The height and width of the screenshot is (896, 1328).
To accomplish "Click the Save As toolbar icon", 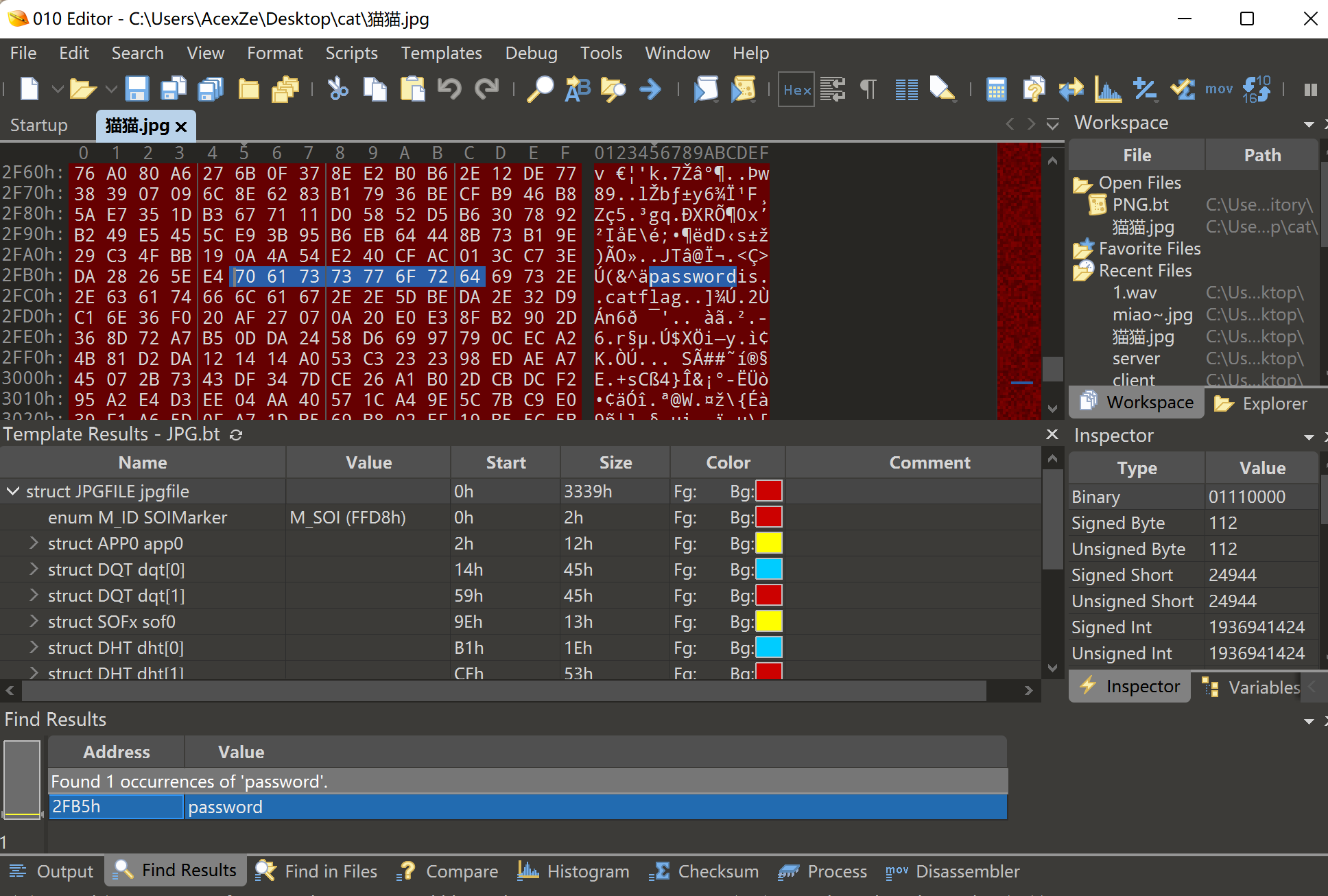I will 174,89.
